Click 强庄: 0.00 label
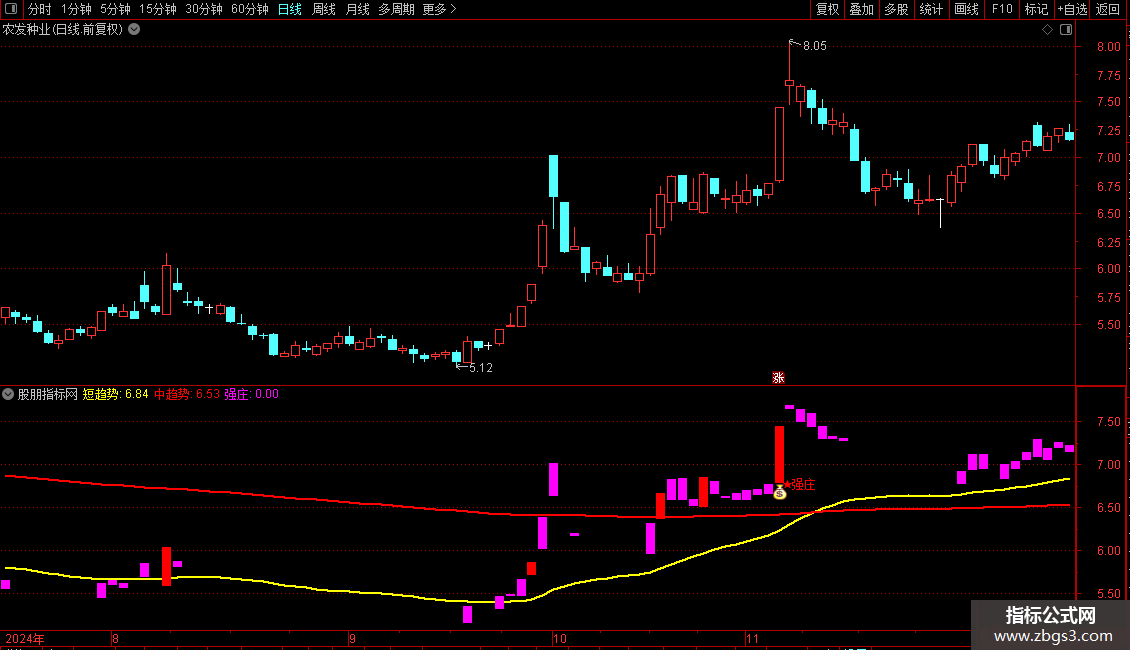1130x650 pixels. pos(252,394)
